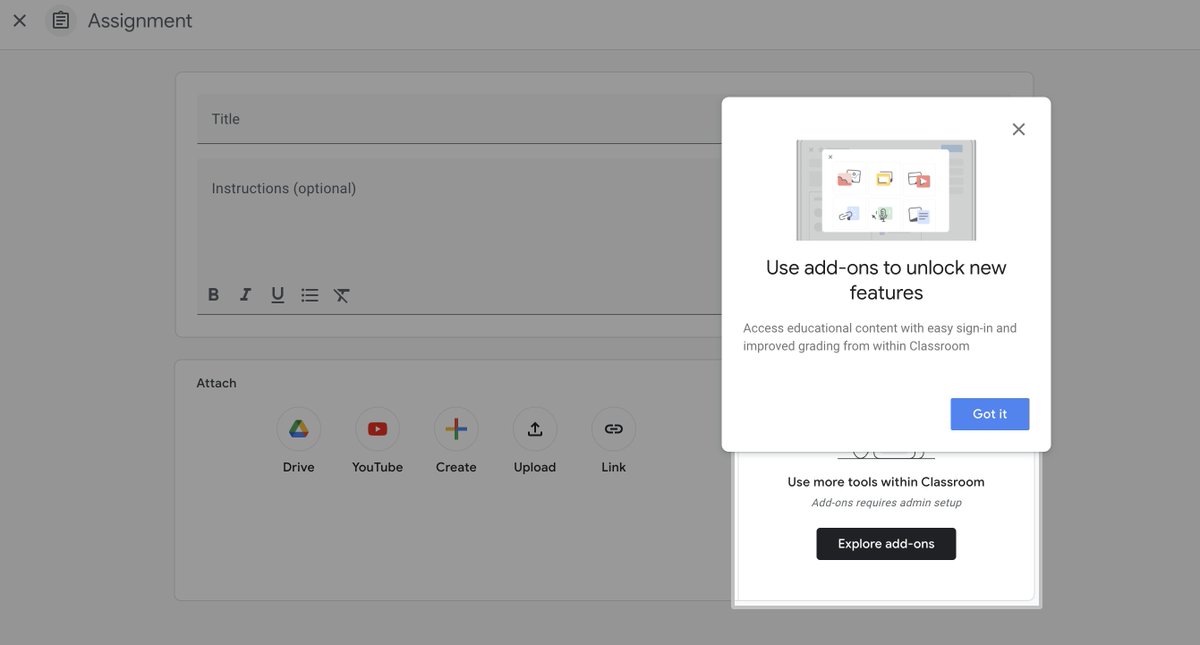Close the add-ons promotional dialog
This screenshot has width=1200, height=645.
1018,129
